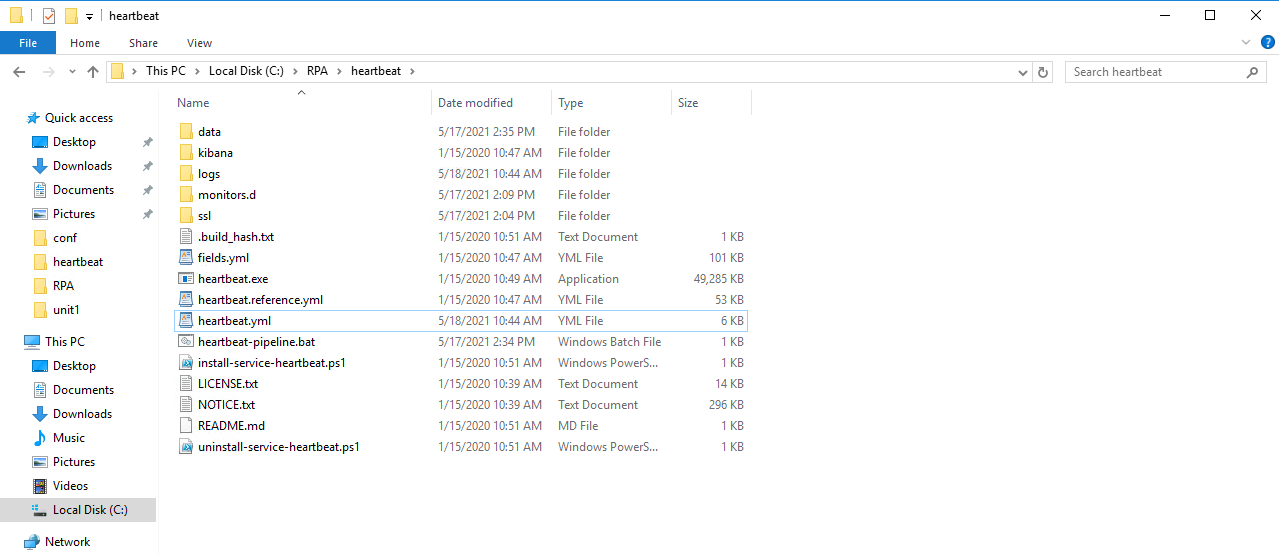Screen dimensions: 1279x555
Task: Click the data folder icon
Action: tap(186, 132)
